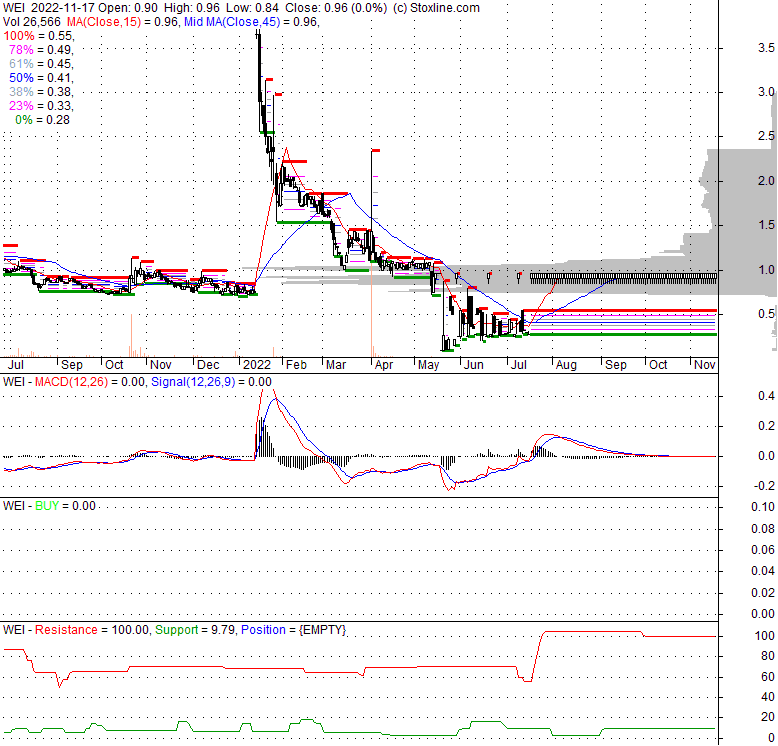
Task: Click the 'Mid MA(Close,45)' blue label
Action: [x=232, y=22]
